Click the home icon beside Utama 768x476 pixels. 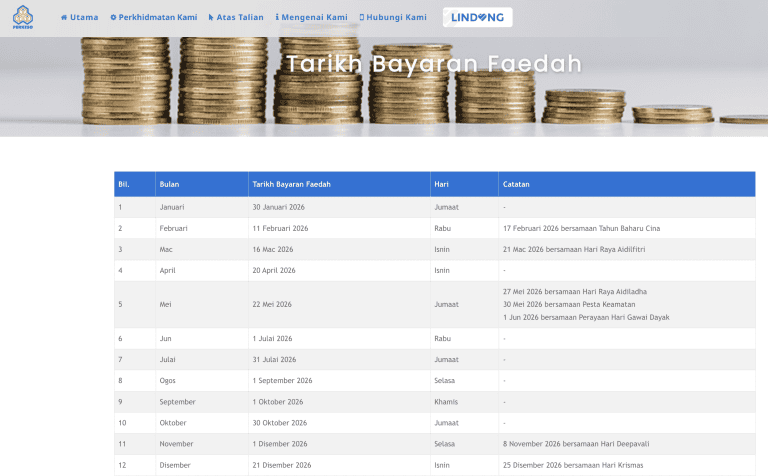[64, 17]
